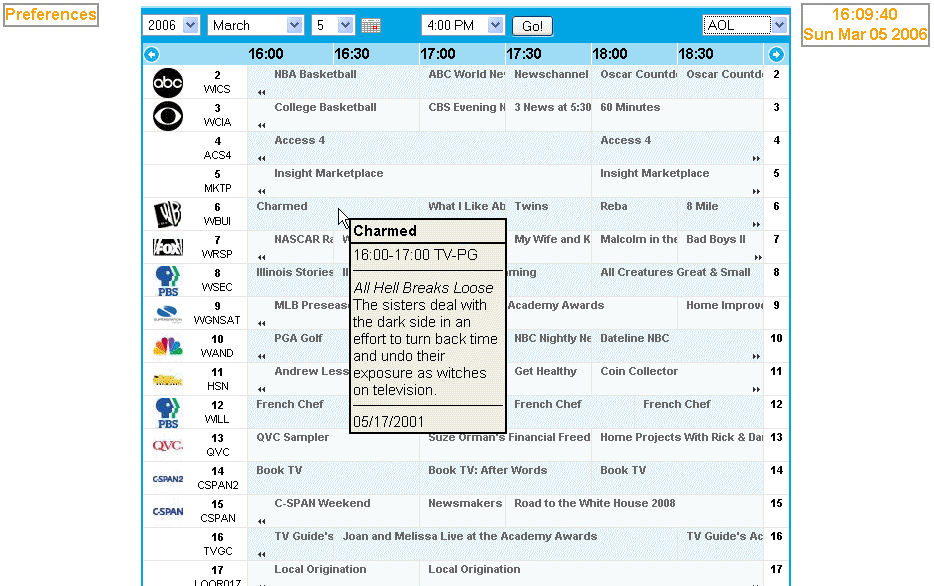Advance to later time slots with the right arrow
934x586 pixels.
pos(776,54)
